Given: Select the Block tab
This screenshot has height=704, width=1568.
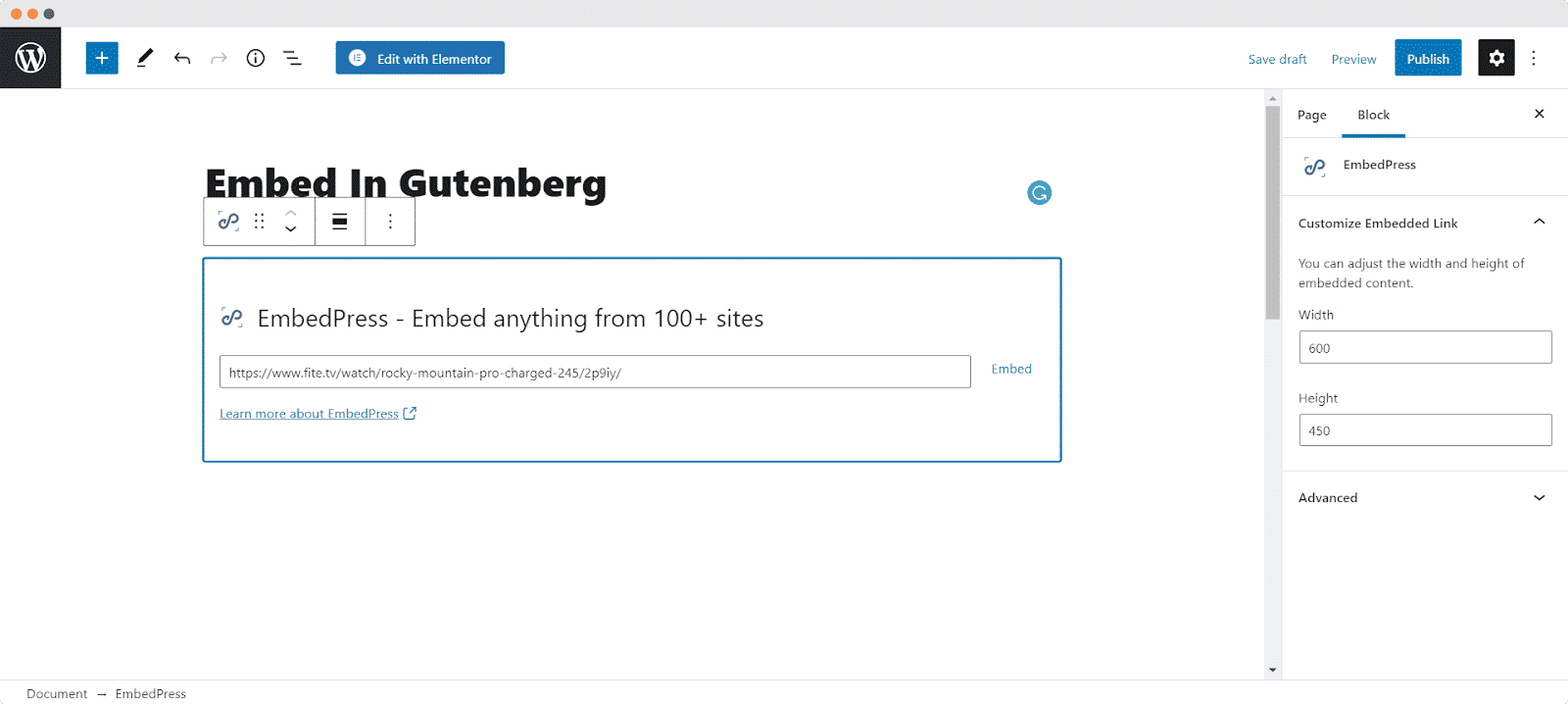Looking at the screenshot, I should [x=1373, y=115].
